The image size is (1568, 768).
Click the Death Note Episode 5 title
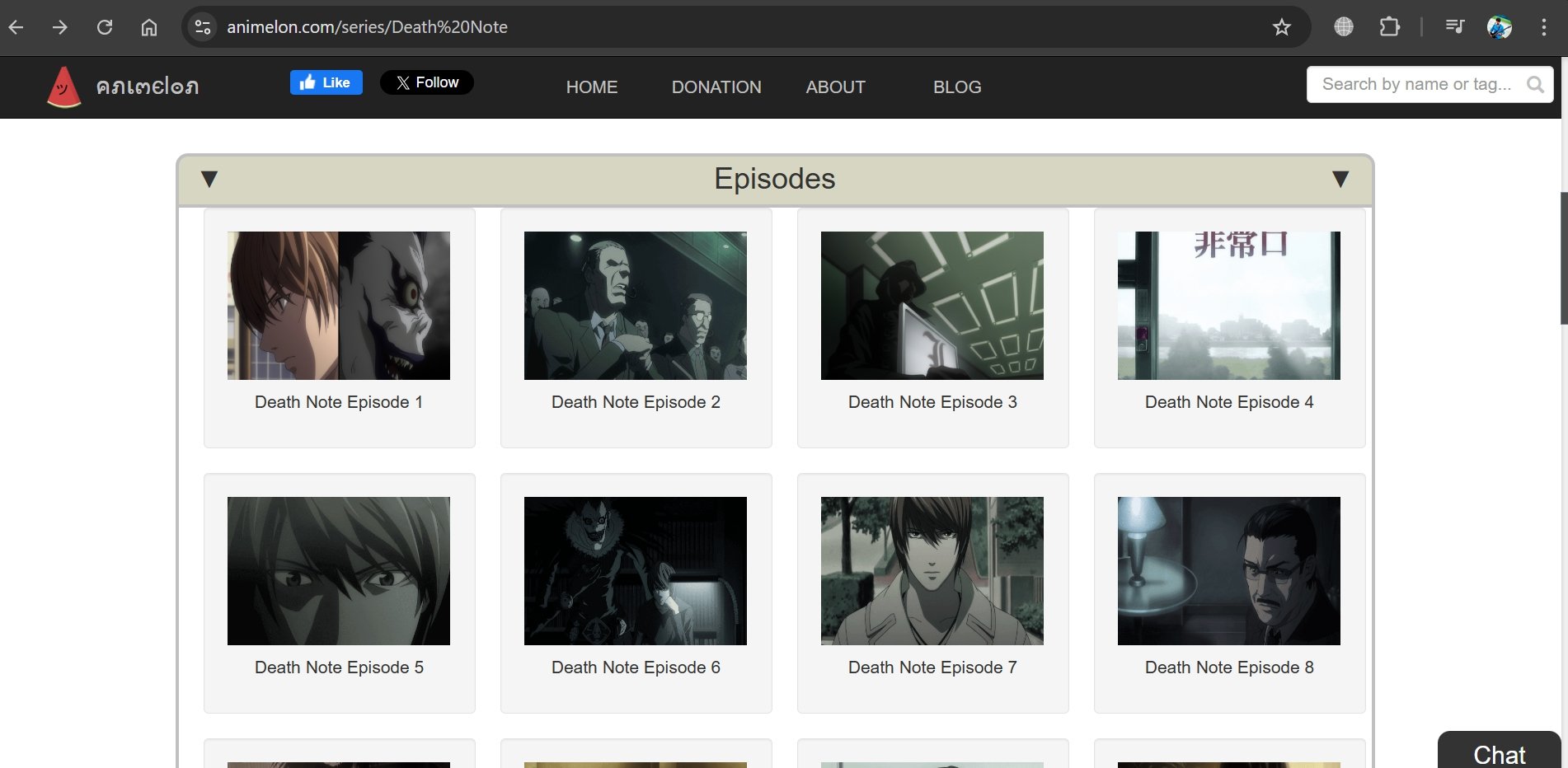339,667
